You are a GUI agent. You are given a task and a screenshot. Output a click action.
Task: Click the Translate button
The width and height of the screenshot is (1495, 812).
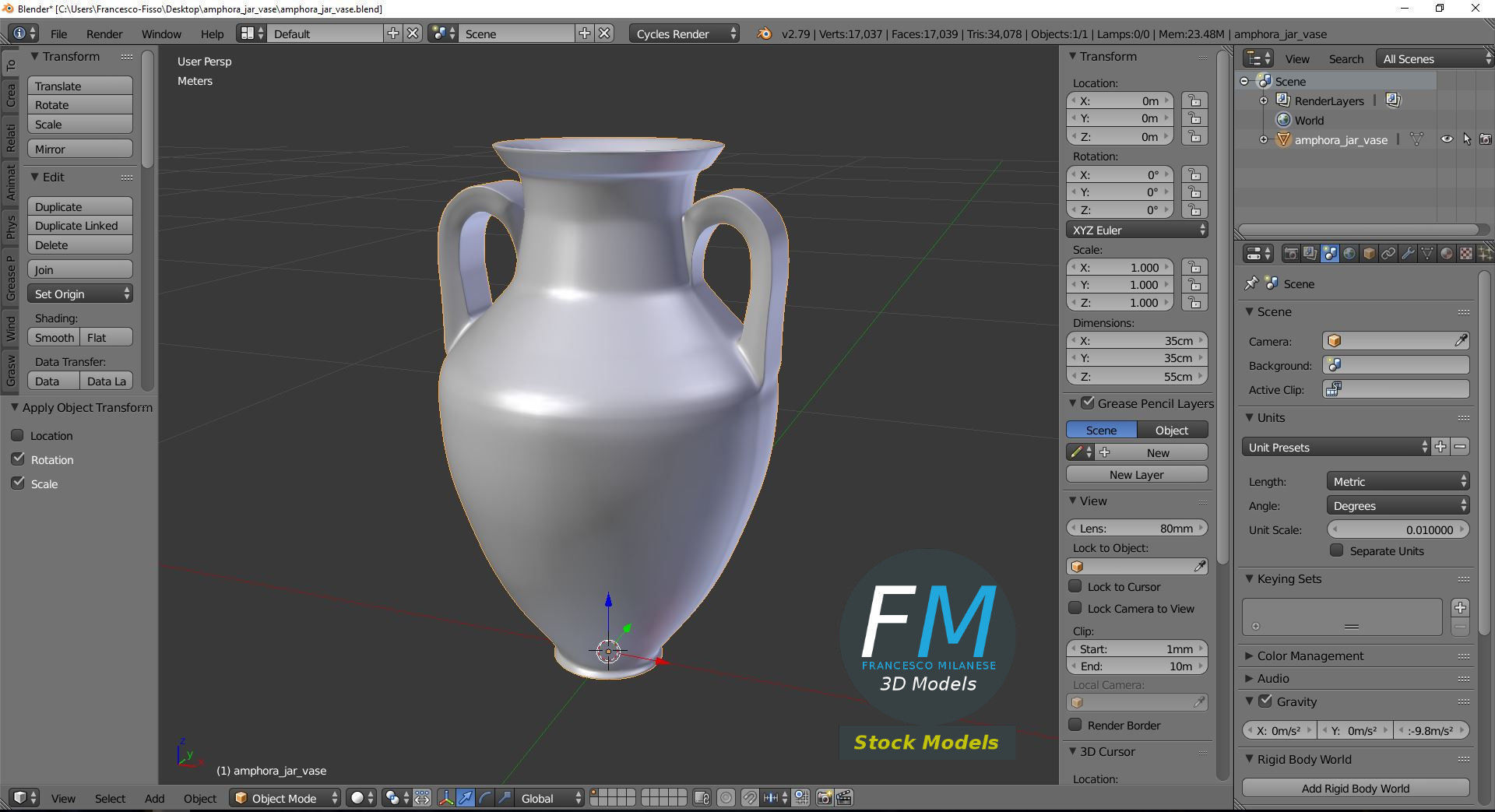point(80,86)
